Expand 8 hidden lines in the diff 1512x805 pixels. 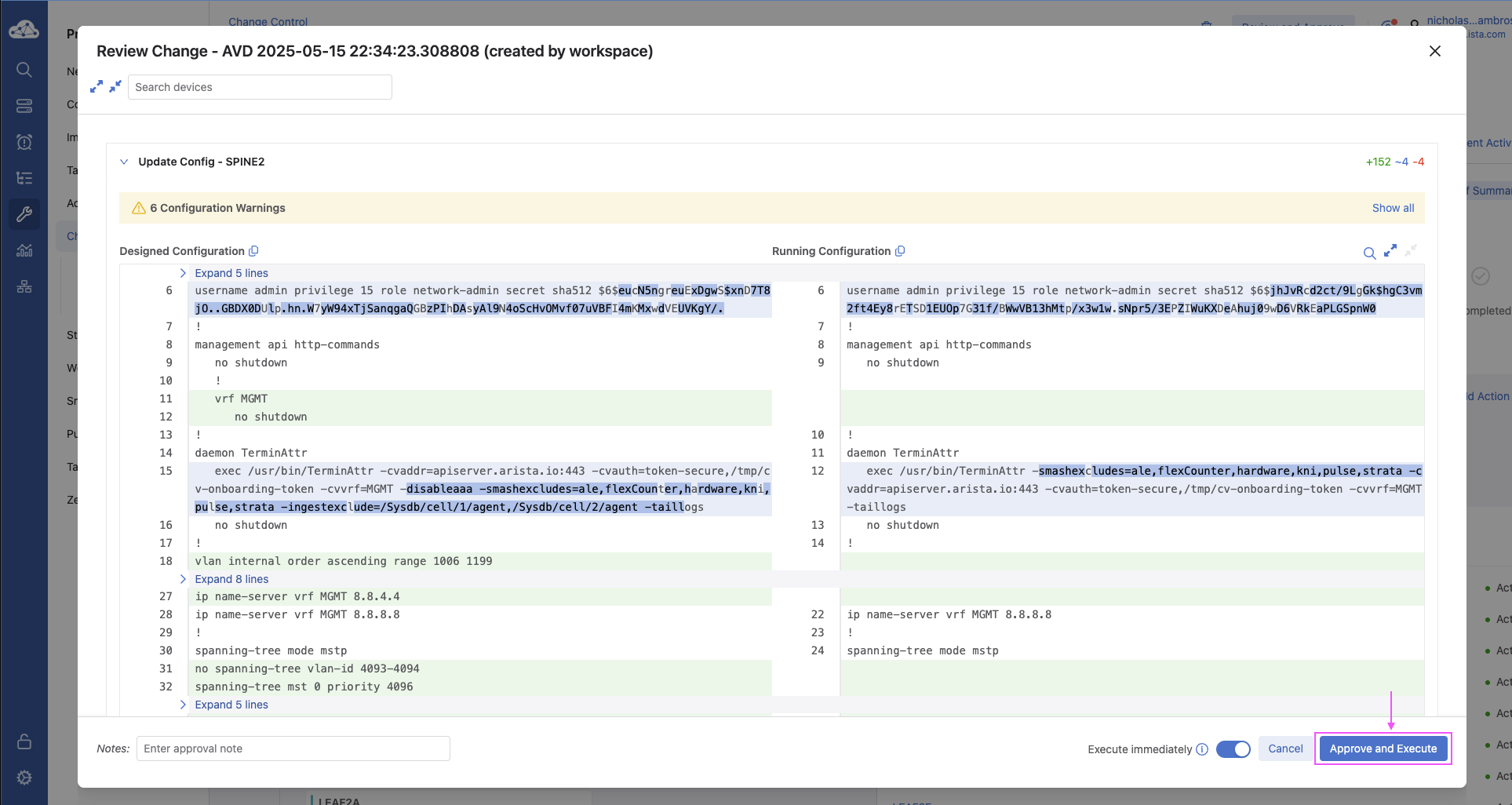point(231,579)
